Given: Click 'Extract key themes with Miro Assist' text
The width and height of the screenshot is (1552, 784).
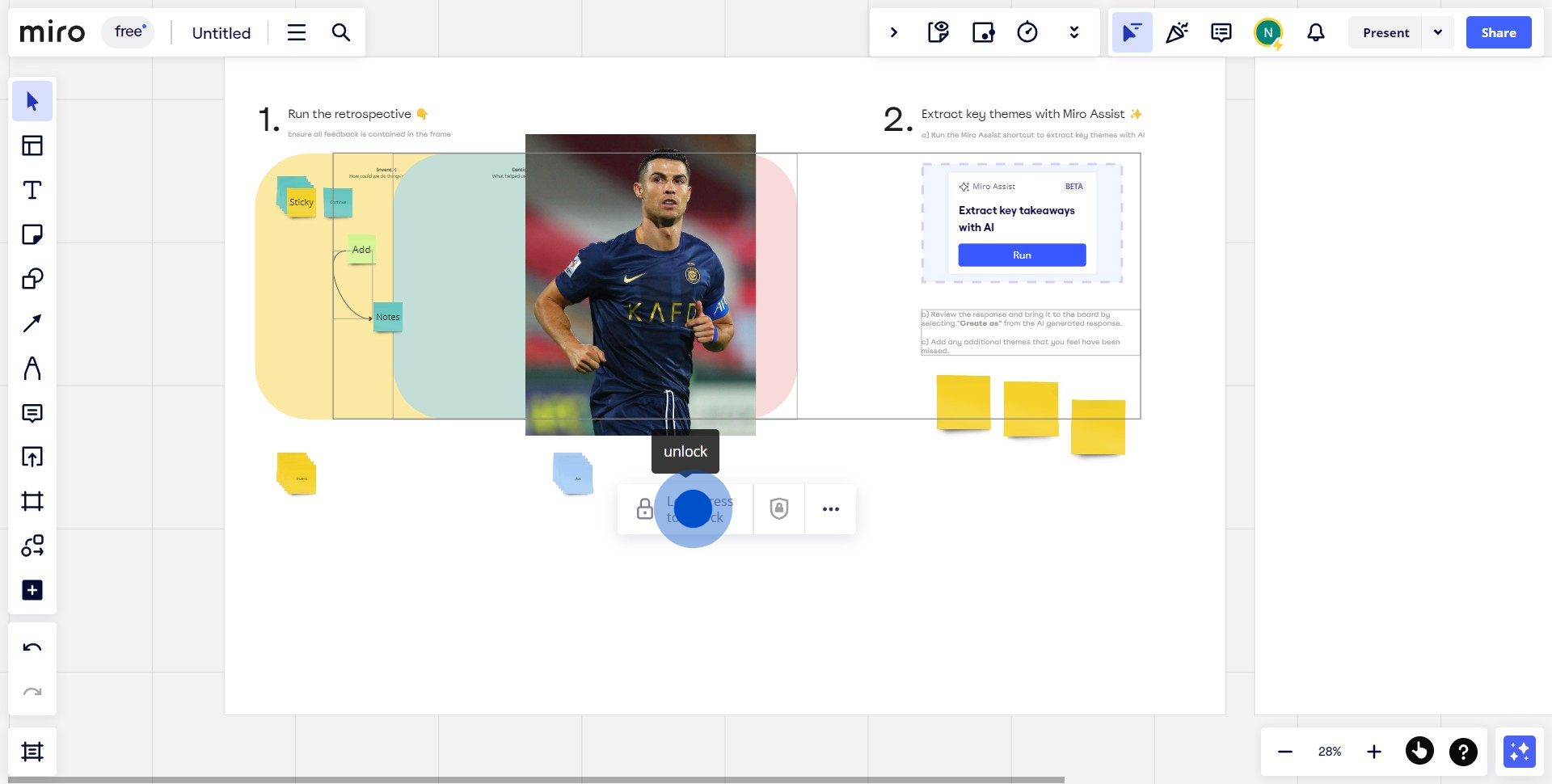Looking at the screenshot, I should point(1023,114).
